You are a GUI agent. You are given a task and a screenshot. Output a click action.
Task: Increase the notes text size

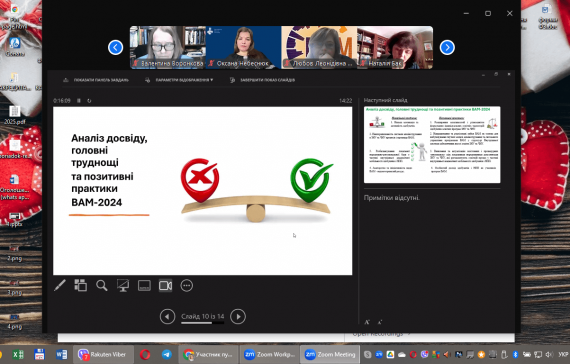(x=367, y=322)
